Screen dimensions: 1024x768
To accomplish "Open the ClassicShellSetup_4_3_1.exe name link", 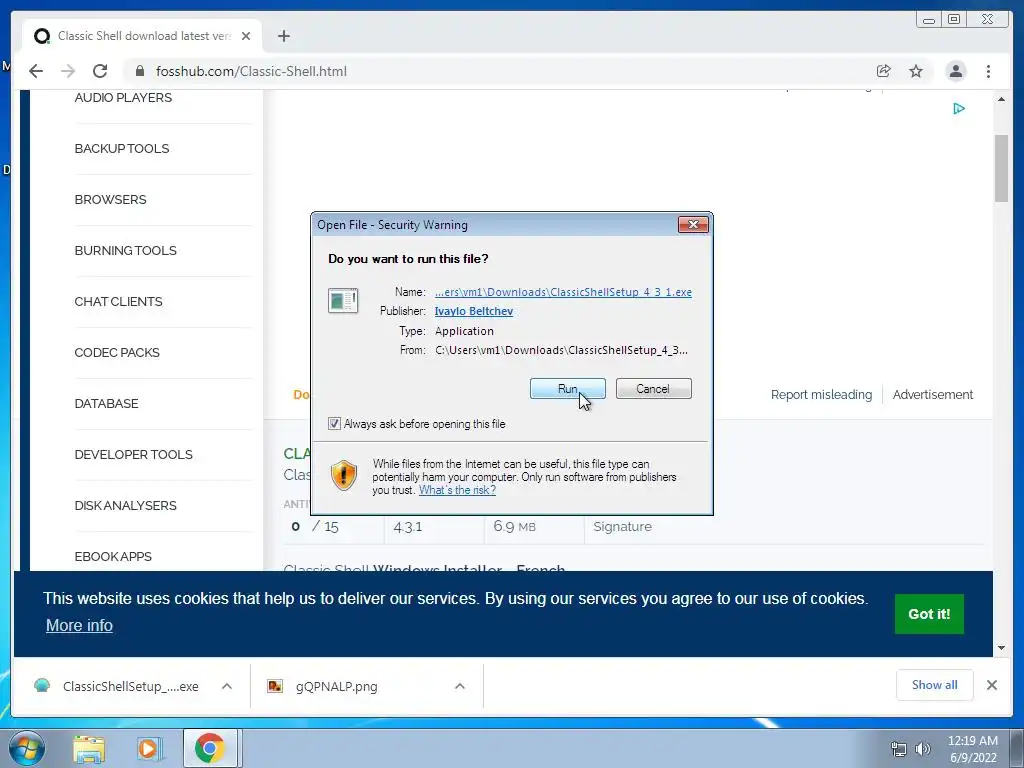I will coord(563,292).
